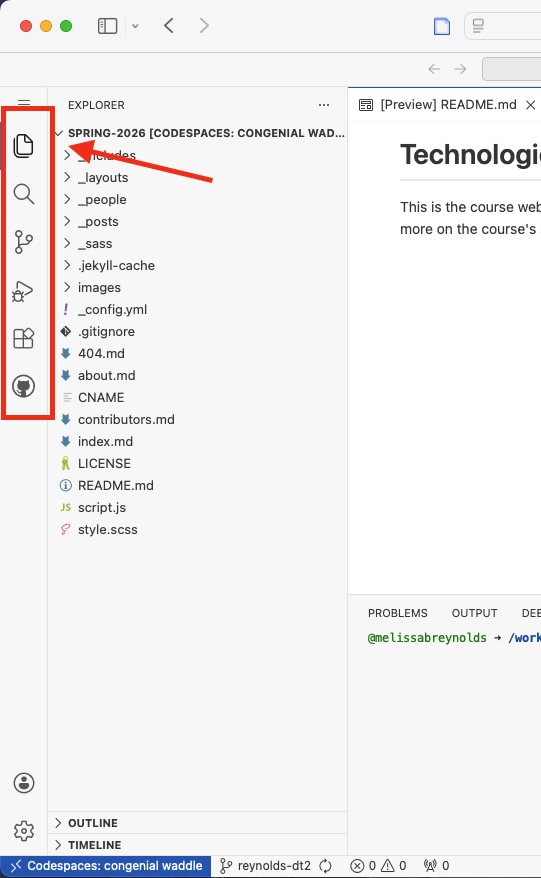The width and height of the screenshot is (541, 878).
Task: Expand the TIMELINE section
Action: coord(198,844)
